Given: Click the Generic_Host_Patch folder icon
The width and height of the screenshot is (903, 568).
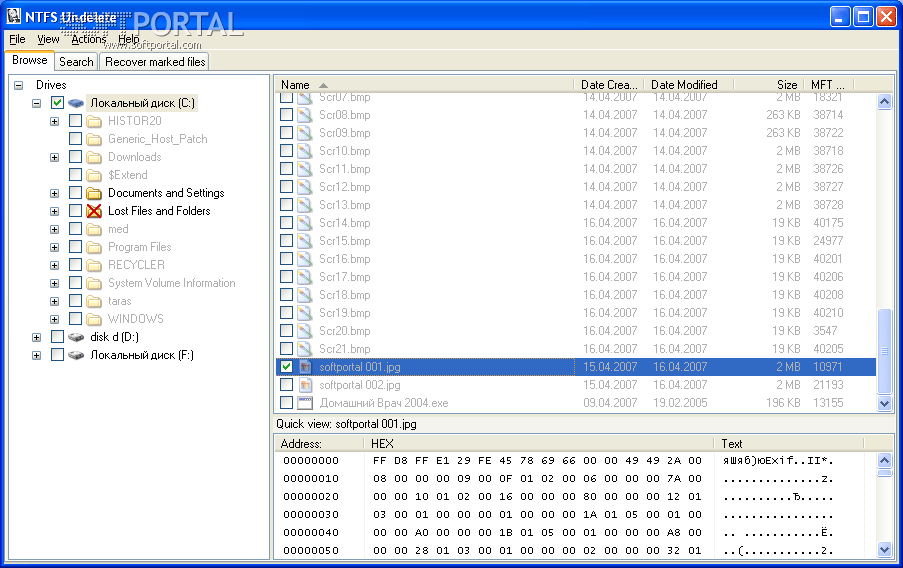Looking at the screenshot, I should pyautogui.click(x=94, y=139).
